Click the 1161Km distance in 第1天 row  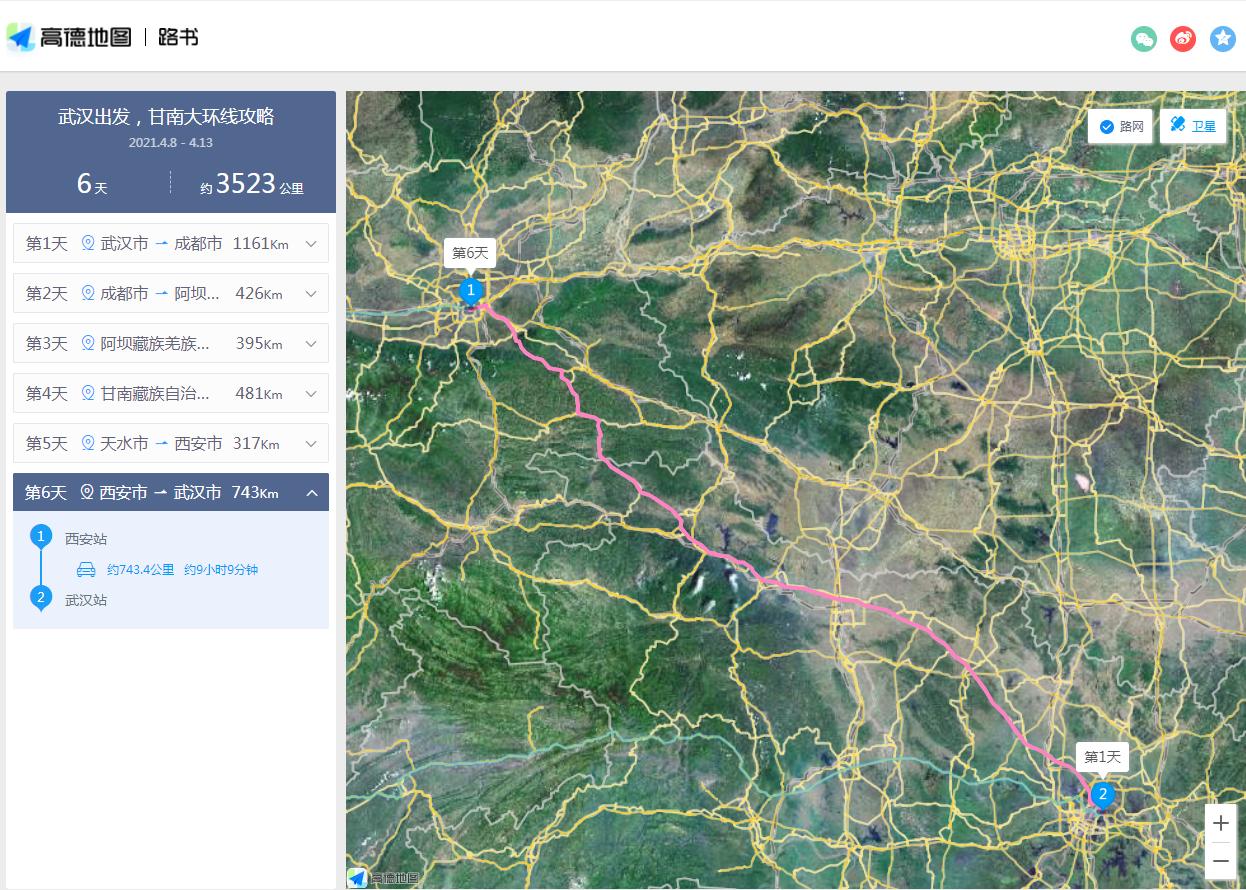tap(260, 243)
